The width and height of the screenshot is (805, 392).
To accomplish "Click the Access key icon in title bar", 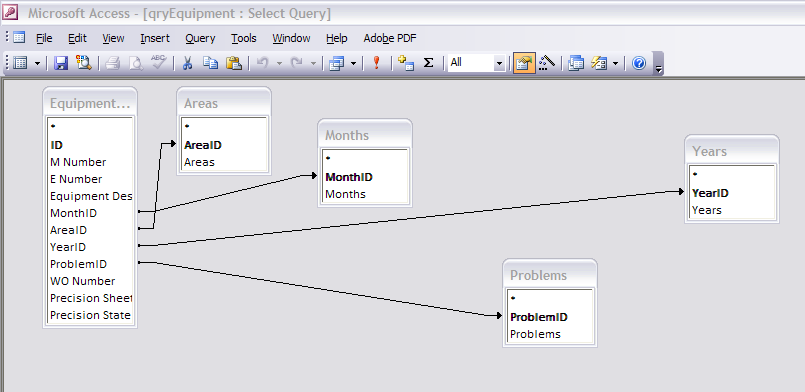I will click(x=10, y=12).
